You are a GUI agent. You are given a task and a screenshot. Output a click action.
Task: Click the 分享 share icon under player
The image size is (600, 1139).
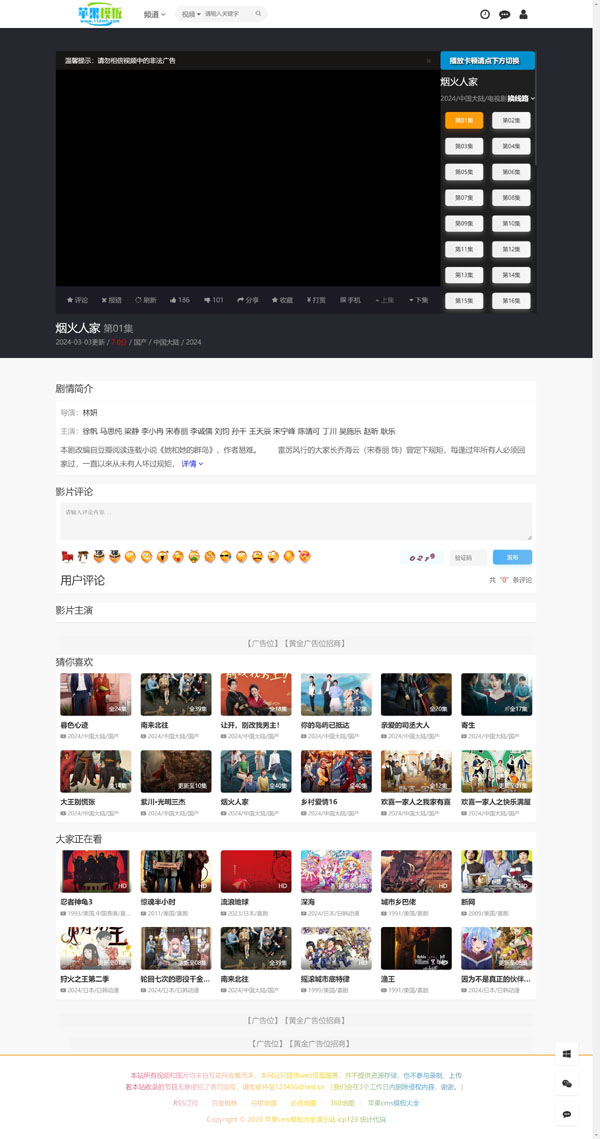(247, 300)
